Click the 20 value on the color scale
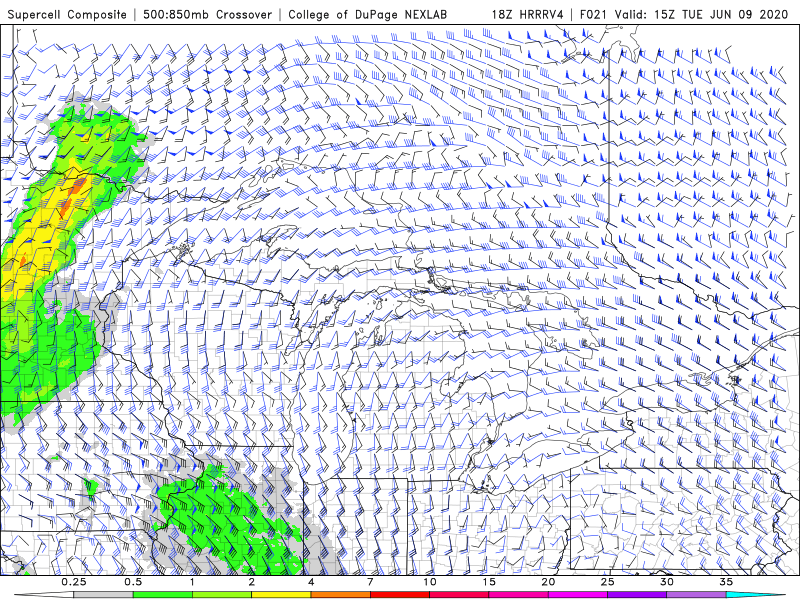800x600 pixels. pyautogui.click(x=548, y=582)
